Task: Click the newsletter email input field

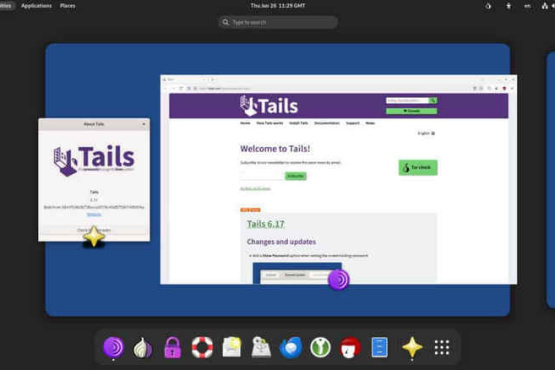Action: pyautogui.click(x=262, y=176)
